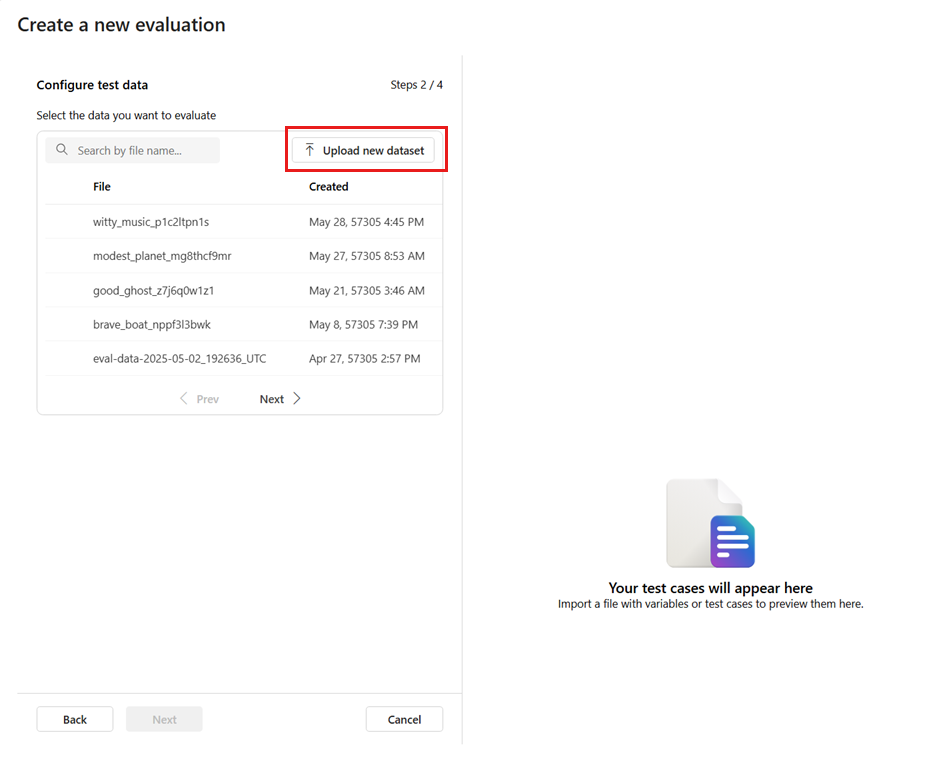
Task: Click the Create a new evaluation title
Action: point(121,25)
